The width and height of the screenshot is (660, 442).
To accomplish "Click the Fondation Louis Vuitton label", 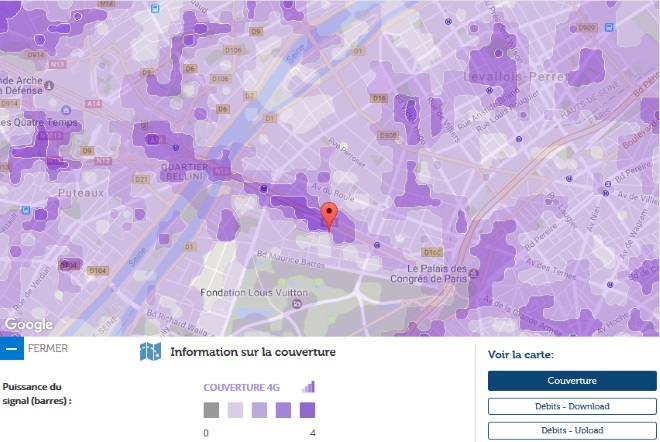I will coord(254,293).
